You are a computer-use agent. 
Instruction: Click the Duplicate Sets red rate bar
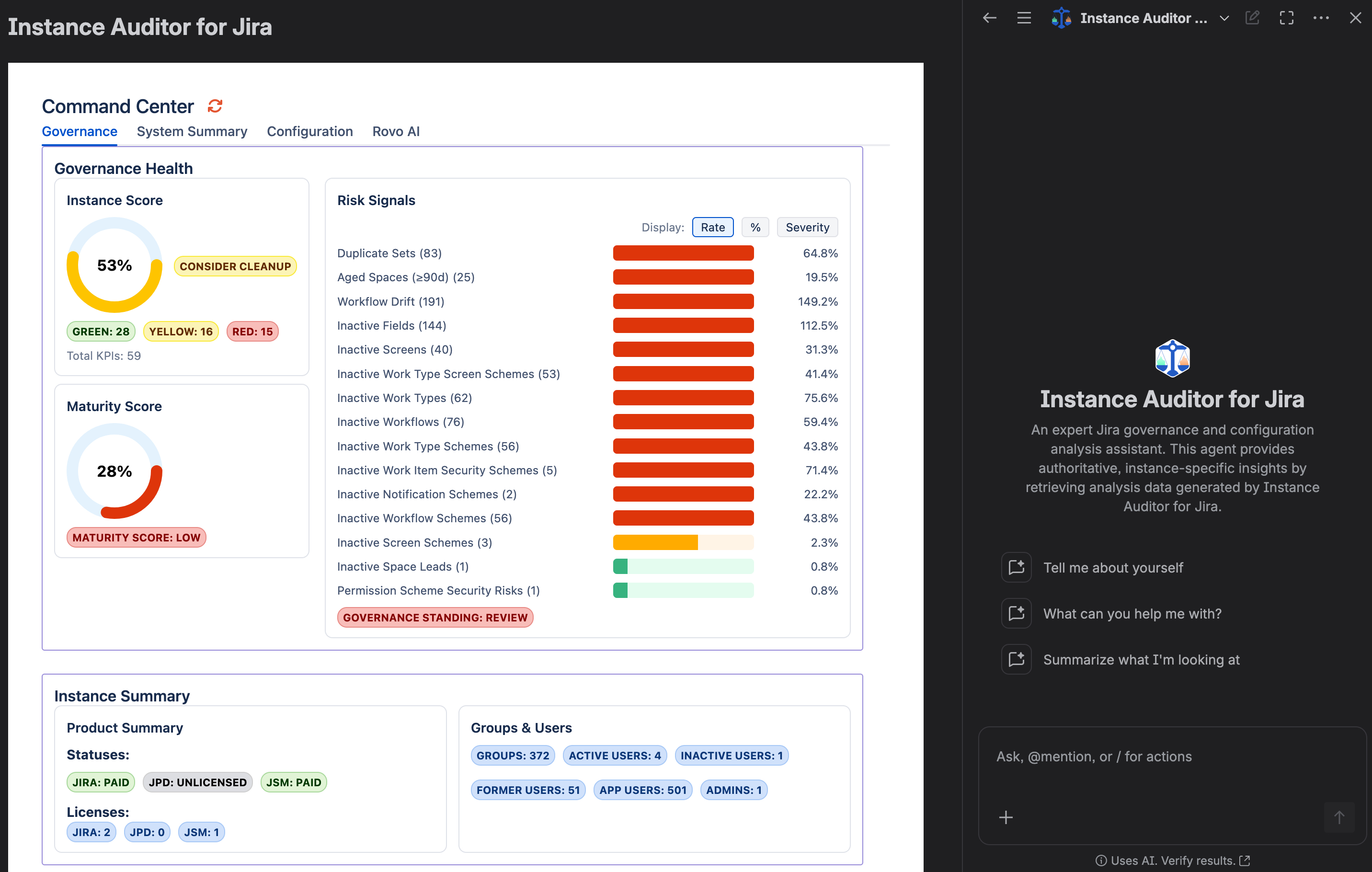pos(683,253)
